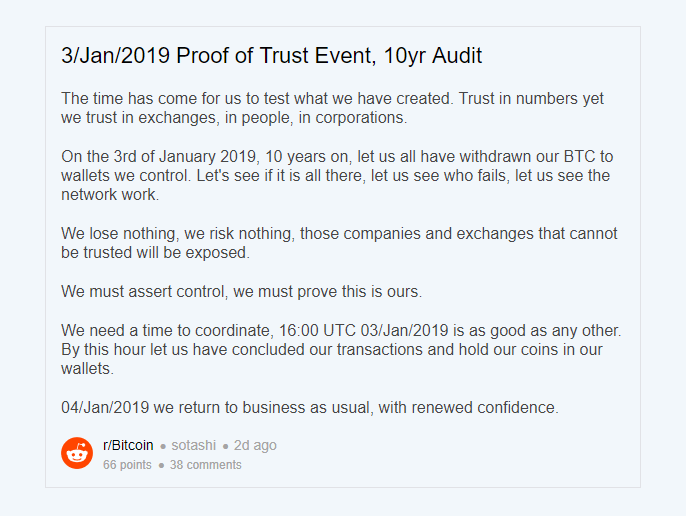
Task: Click the line starting "We lose nothing"
Action: (x=339, y=234)
